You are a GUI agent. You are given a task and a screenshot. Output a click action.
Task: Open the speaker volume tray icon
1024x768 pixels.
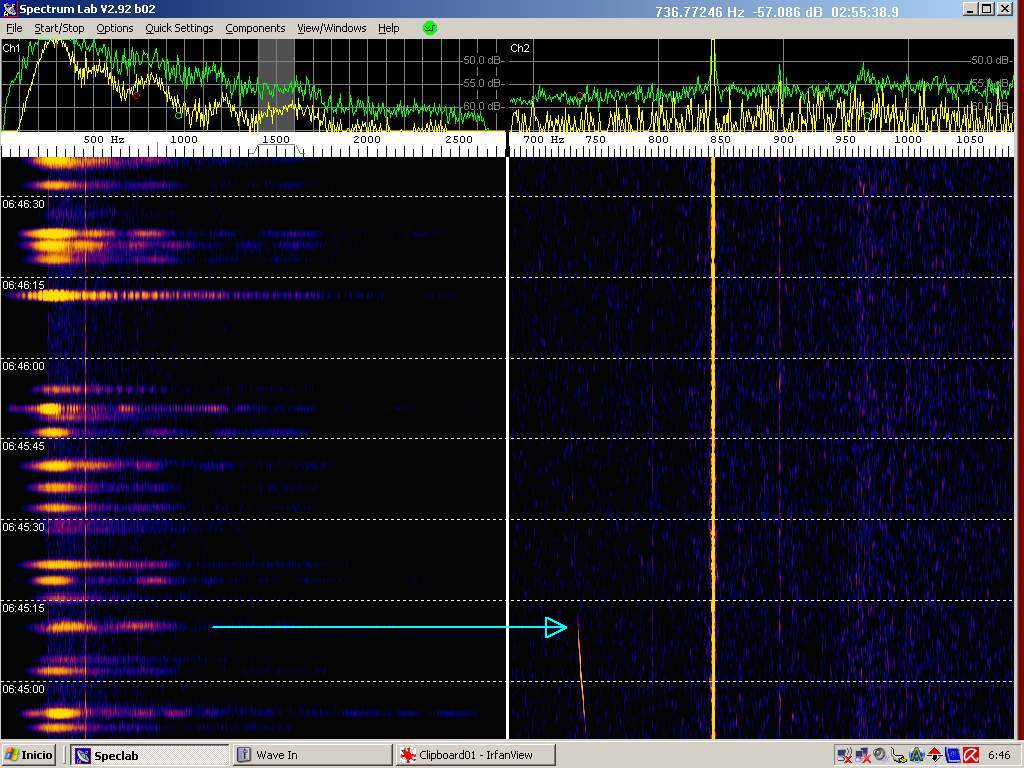coord(880,755)
